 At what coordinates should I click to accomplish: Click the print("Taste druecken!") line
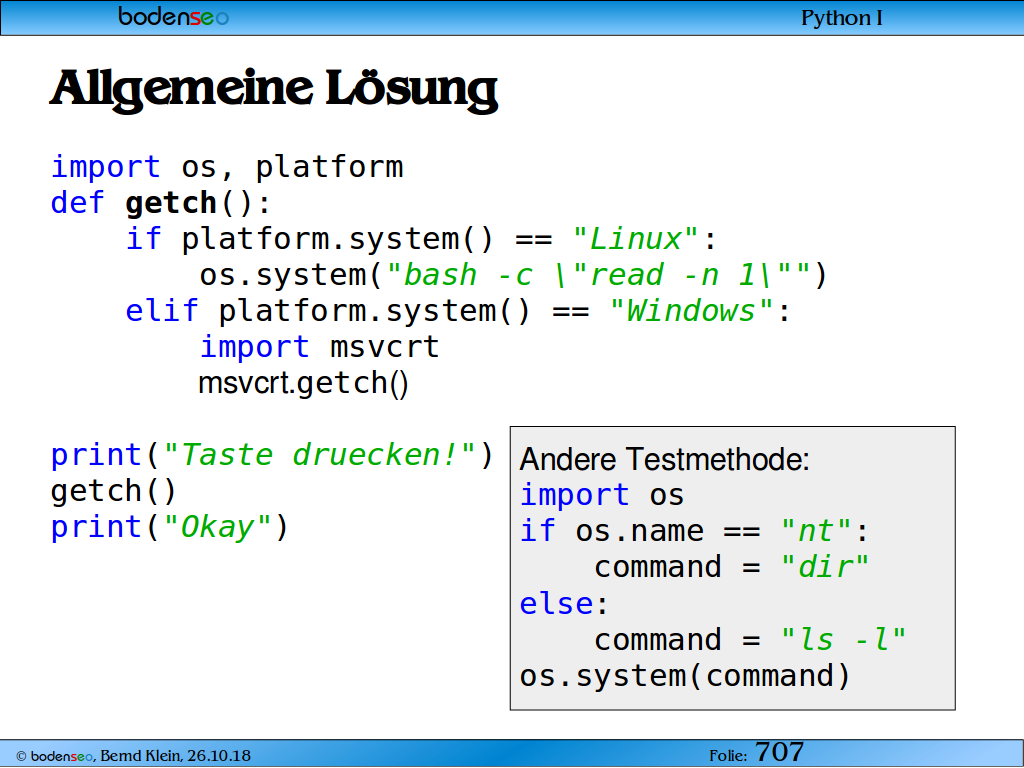(272, 455)
